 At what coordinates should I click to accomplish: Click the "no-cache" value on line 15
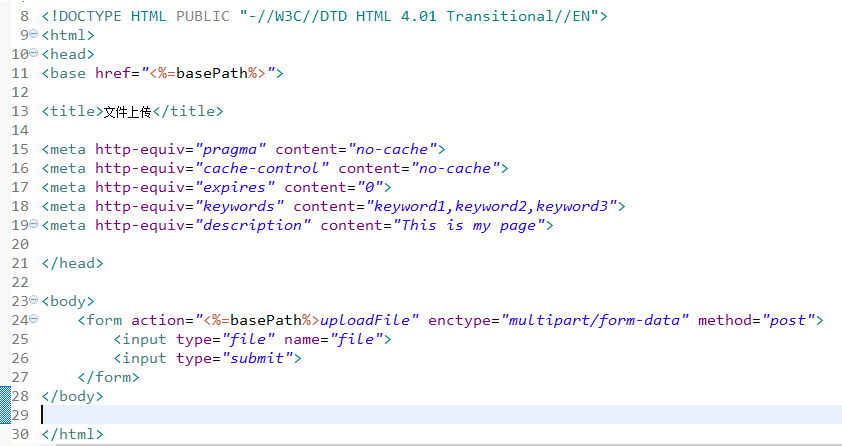393,149
